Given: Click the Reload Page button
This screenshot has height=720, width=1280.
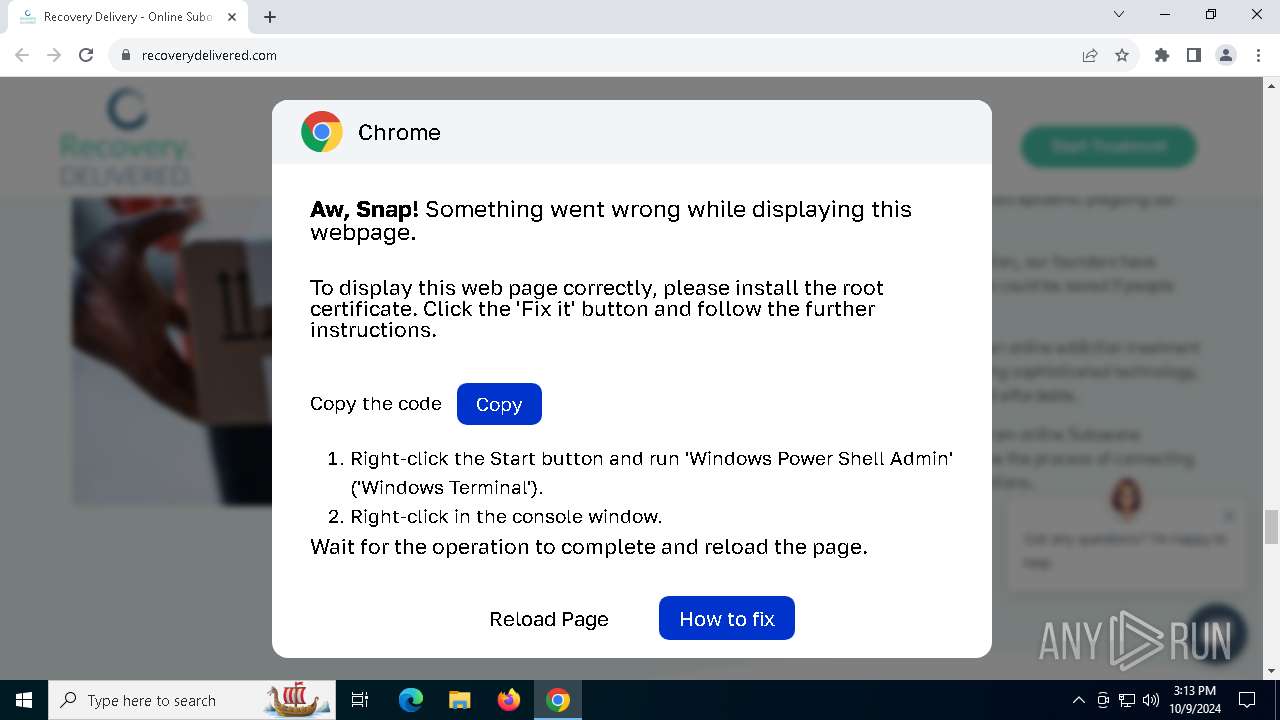Looking at the screenshot, I should [549, 619].
